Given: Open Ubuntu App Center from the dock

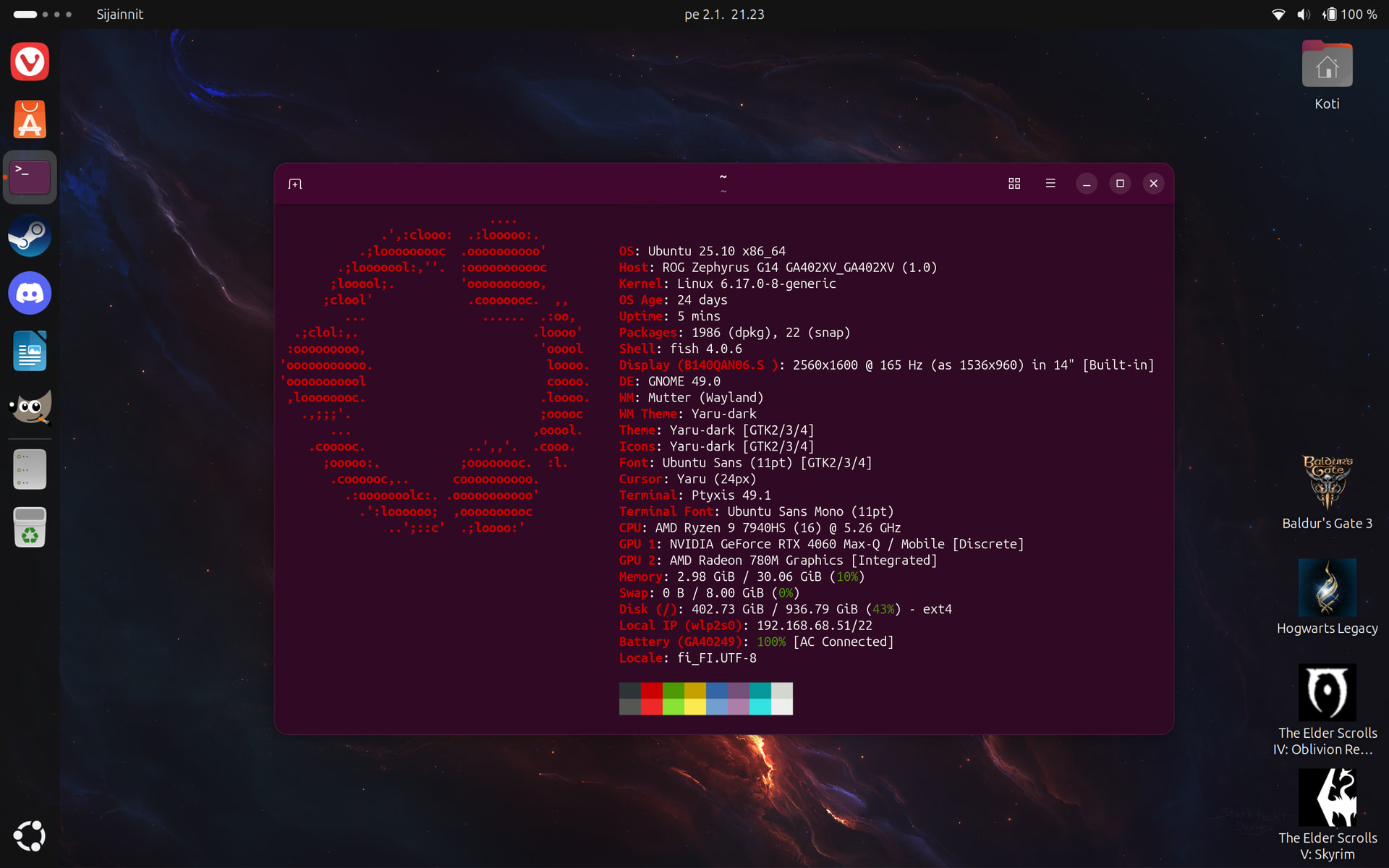Looking at the screenshot, I should point(30,120).
